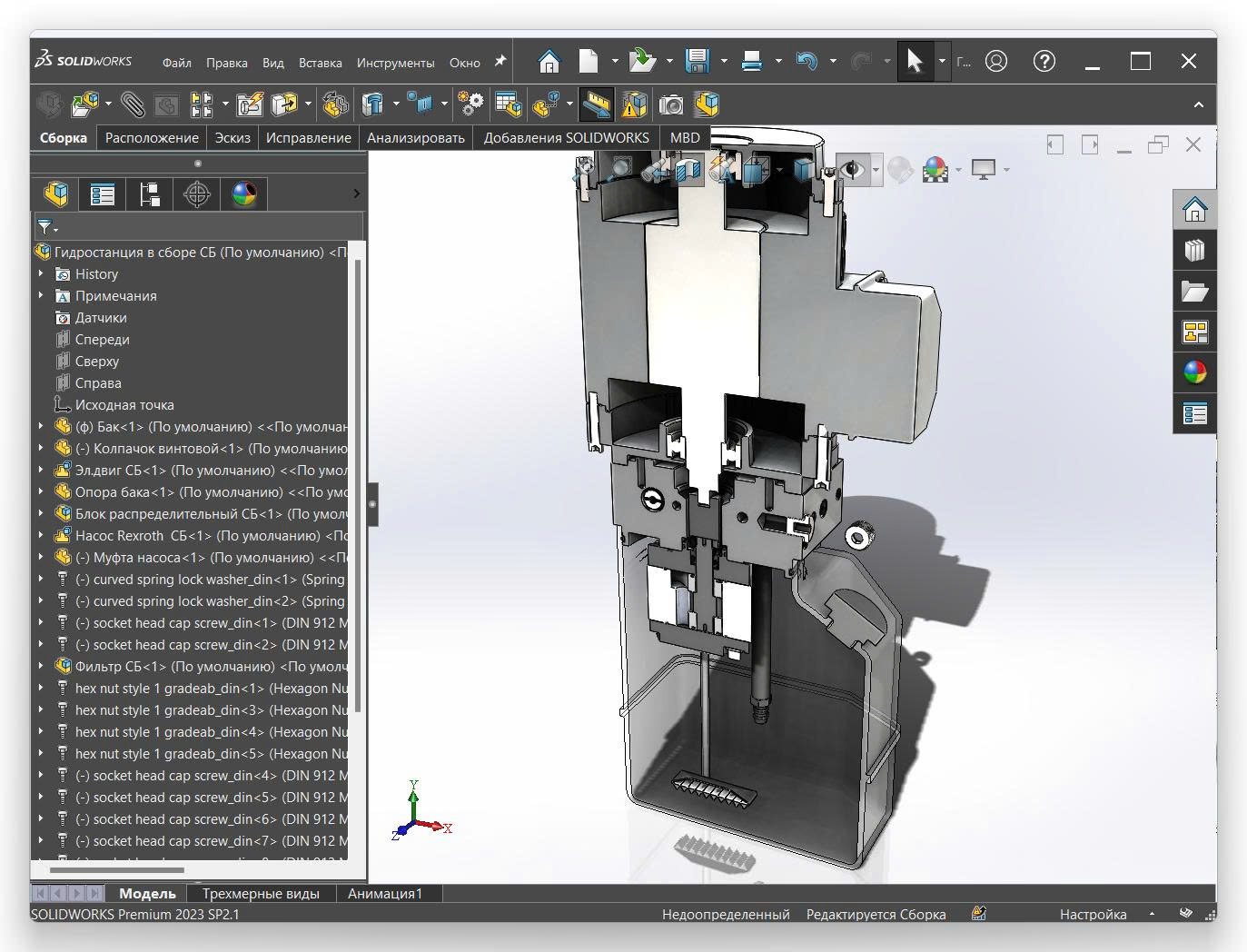Open the Design Library in task pane
Screen dimensions: 1247x952
click(x=1194, y=251)
